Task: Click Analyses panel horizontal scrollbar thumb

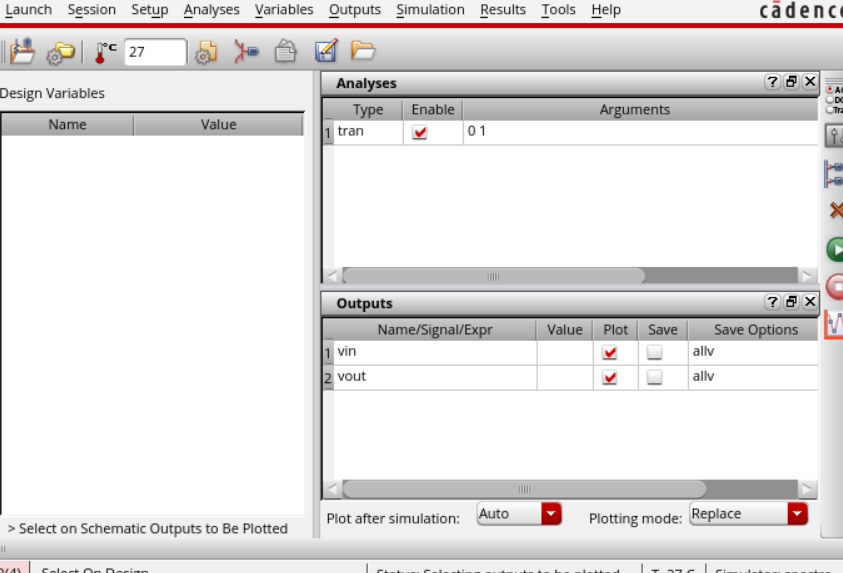Action: click(494, 277)
